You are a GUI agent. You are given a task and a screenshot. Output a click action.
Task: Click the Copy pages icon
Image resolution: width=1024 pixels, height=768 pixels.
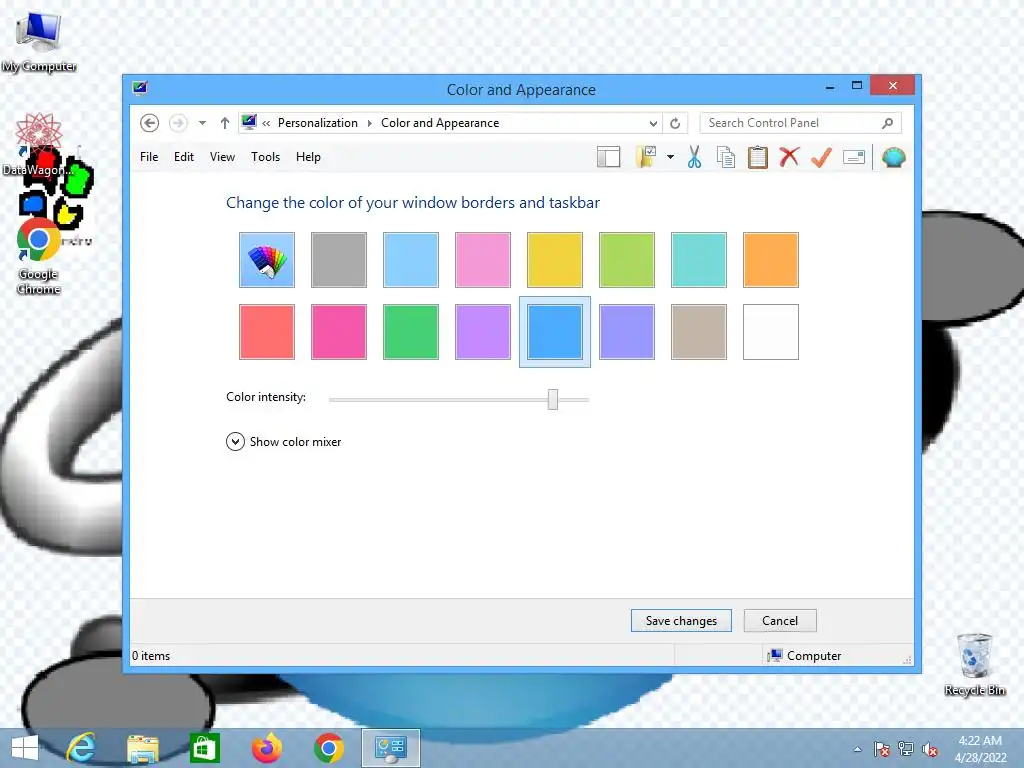(726, 157)
